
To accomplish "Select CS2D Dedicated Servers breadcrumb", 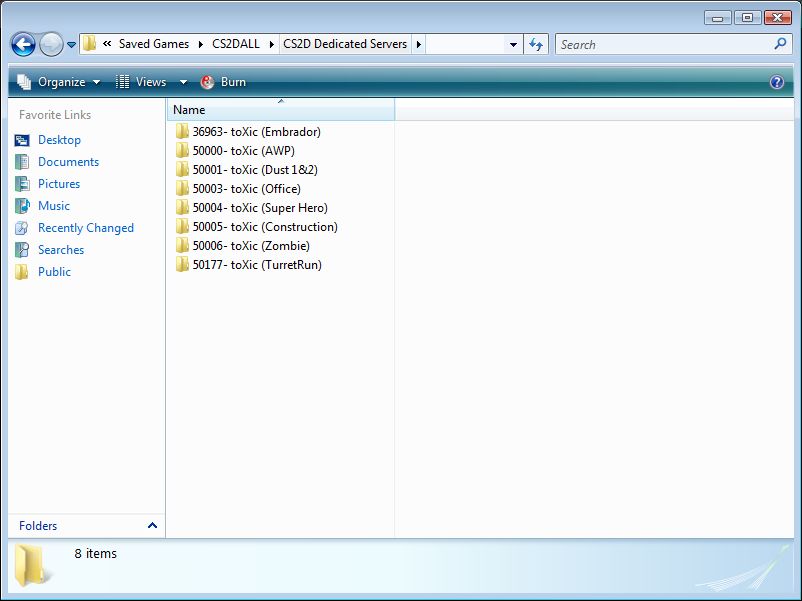I will (345, 44).
